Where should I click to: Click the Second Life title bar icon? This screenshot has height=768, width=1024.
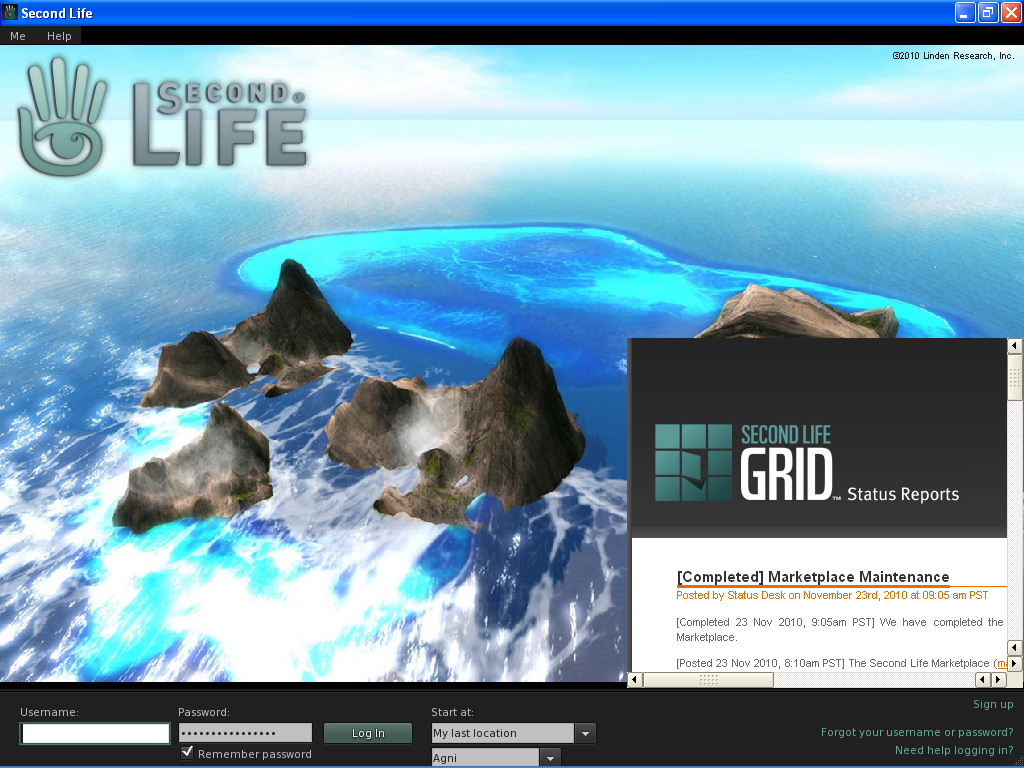point(10,12)
